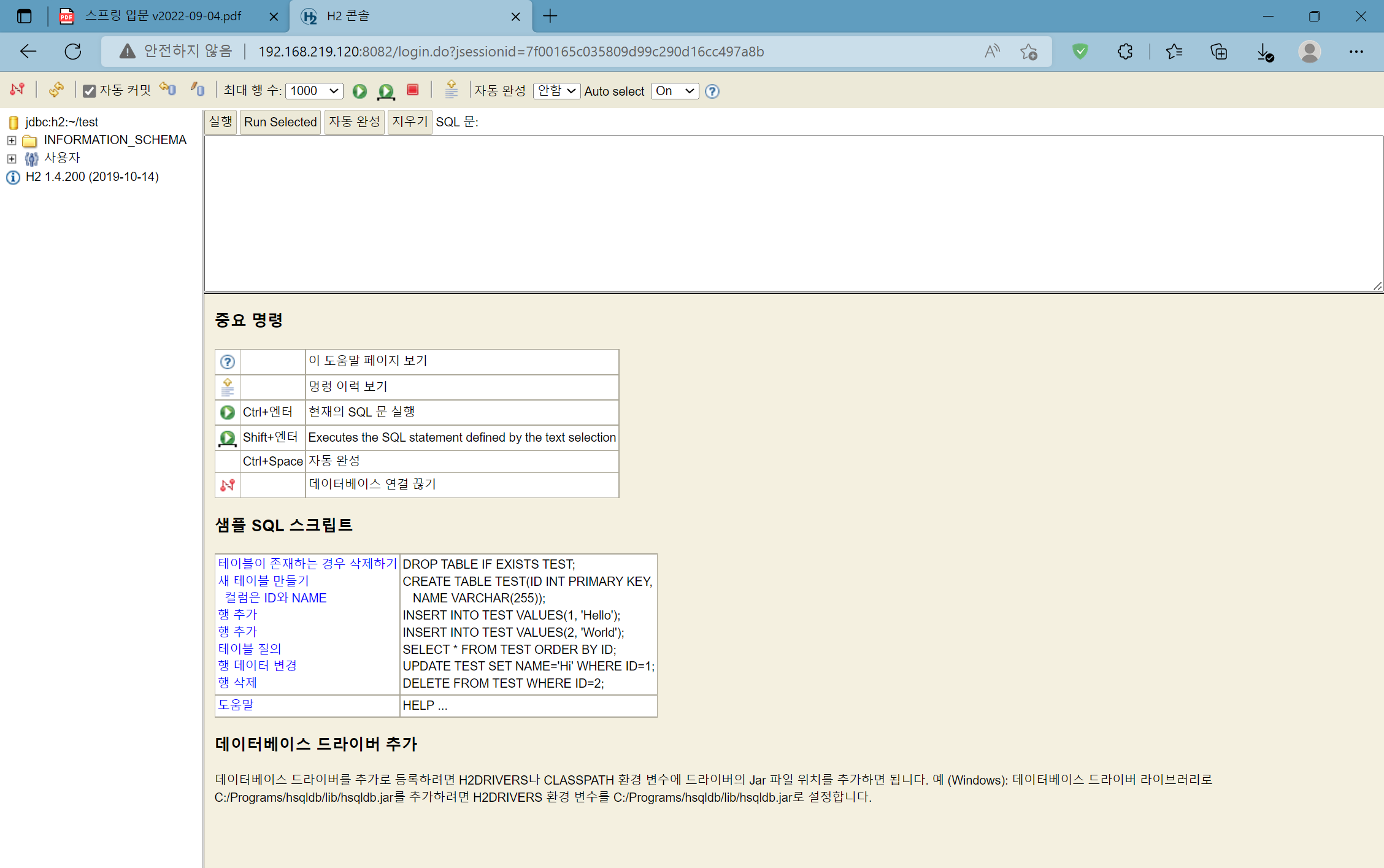The width and height of the screenshot is (1384, 868).
Task: Click the 새 테이블 만들기 sample link
Action: [263, 581]
